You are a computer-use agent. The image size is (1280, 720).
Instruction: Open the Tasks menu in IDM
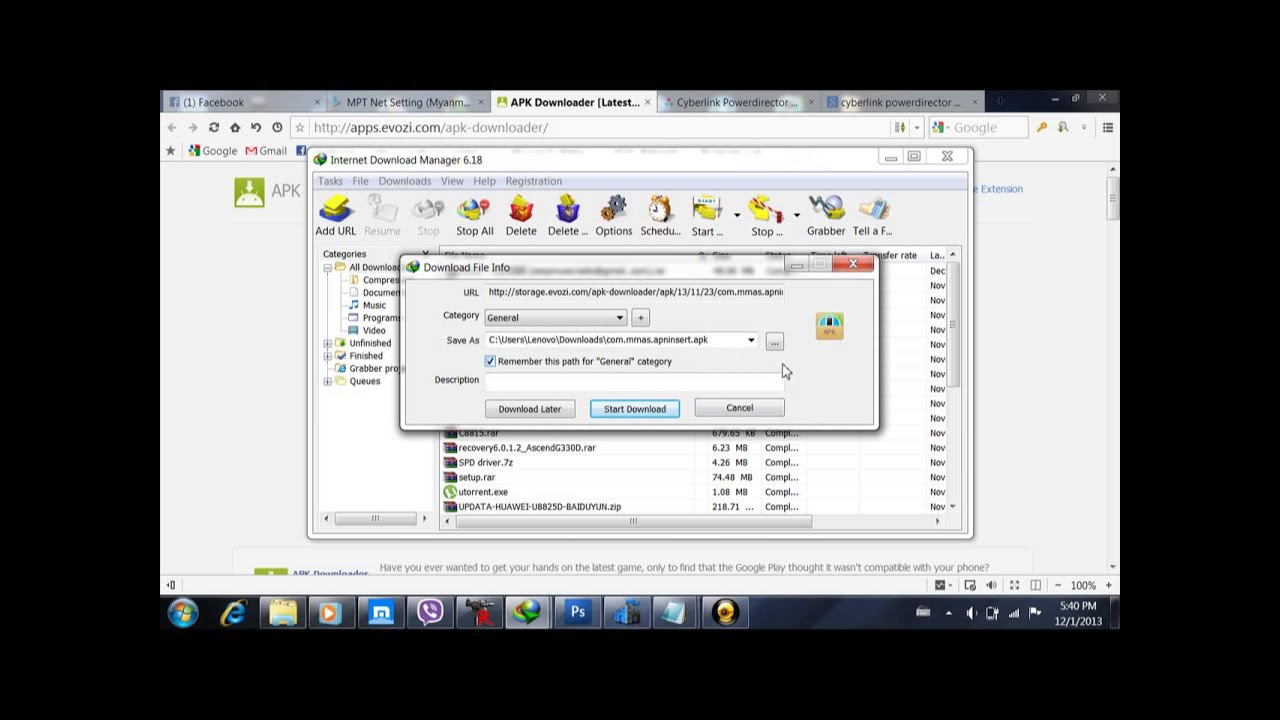pyautogui.click(x=330, y=181)
